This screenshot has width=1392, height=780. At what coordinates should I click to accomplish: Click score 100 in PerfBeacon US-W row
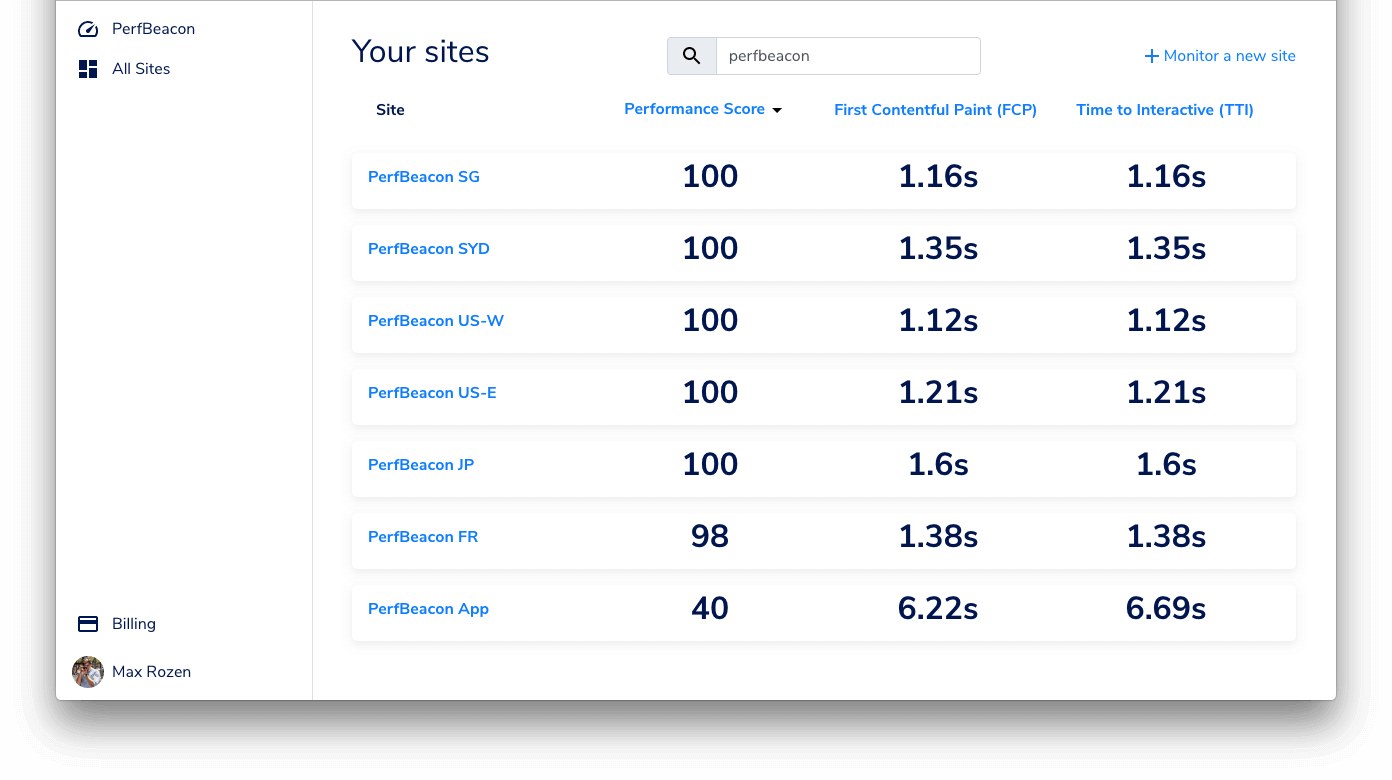[710, 320]
